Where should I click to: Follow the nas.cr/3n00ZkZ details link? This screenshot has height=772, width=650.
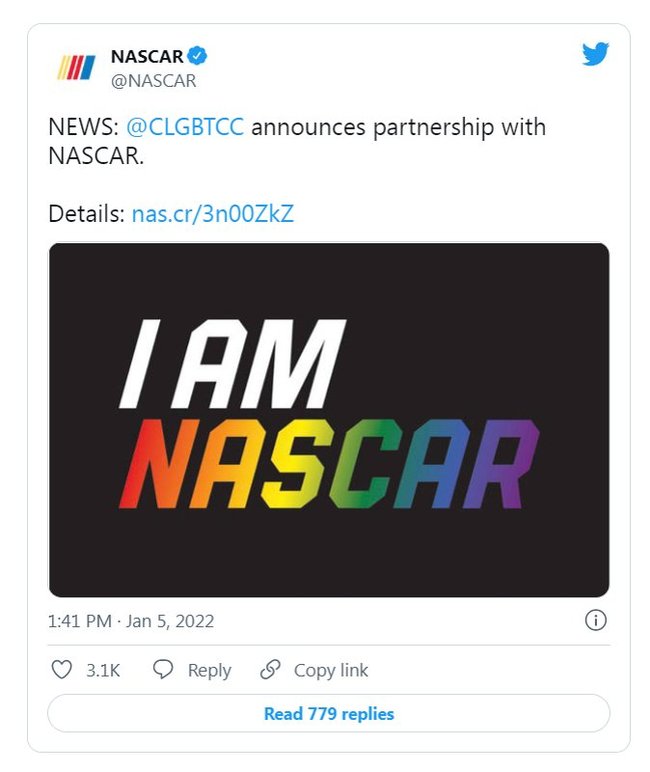(x=212, y=213)
